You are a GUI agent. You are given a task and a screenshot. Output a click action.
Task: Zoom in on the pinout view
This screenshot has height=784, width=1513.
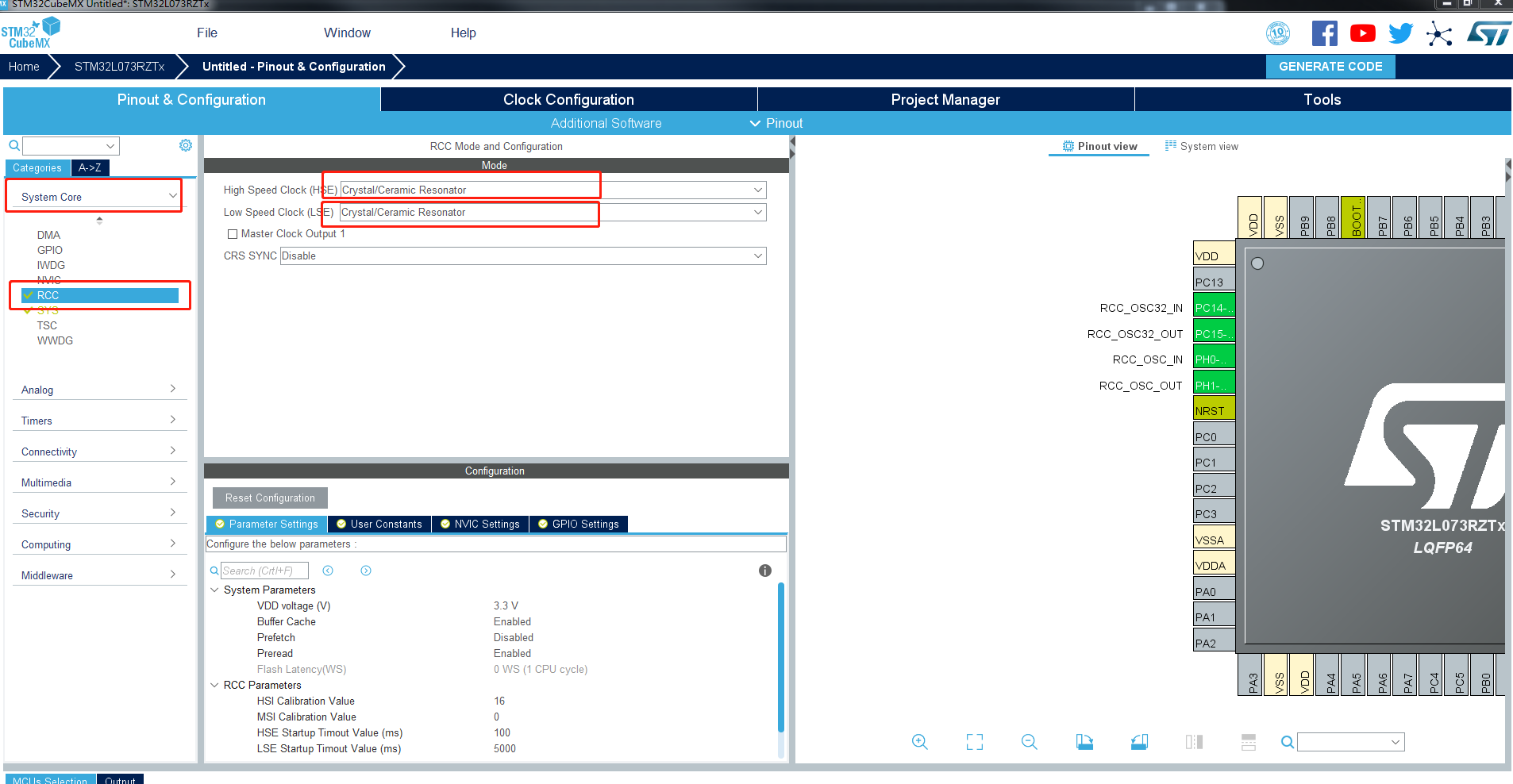[x=919, y=742]
